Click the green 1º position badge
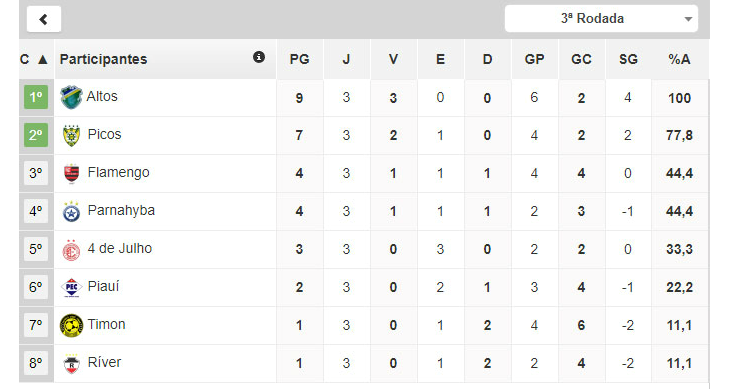Image resolution: width=730 pixels, height=389 pixels. click(36, 97)
